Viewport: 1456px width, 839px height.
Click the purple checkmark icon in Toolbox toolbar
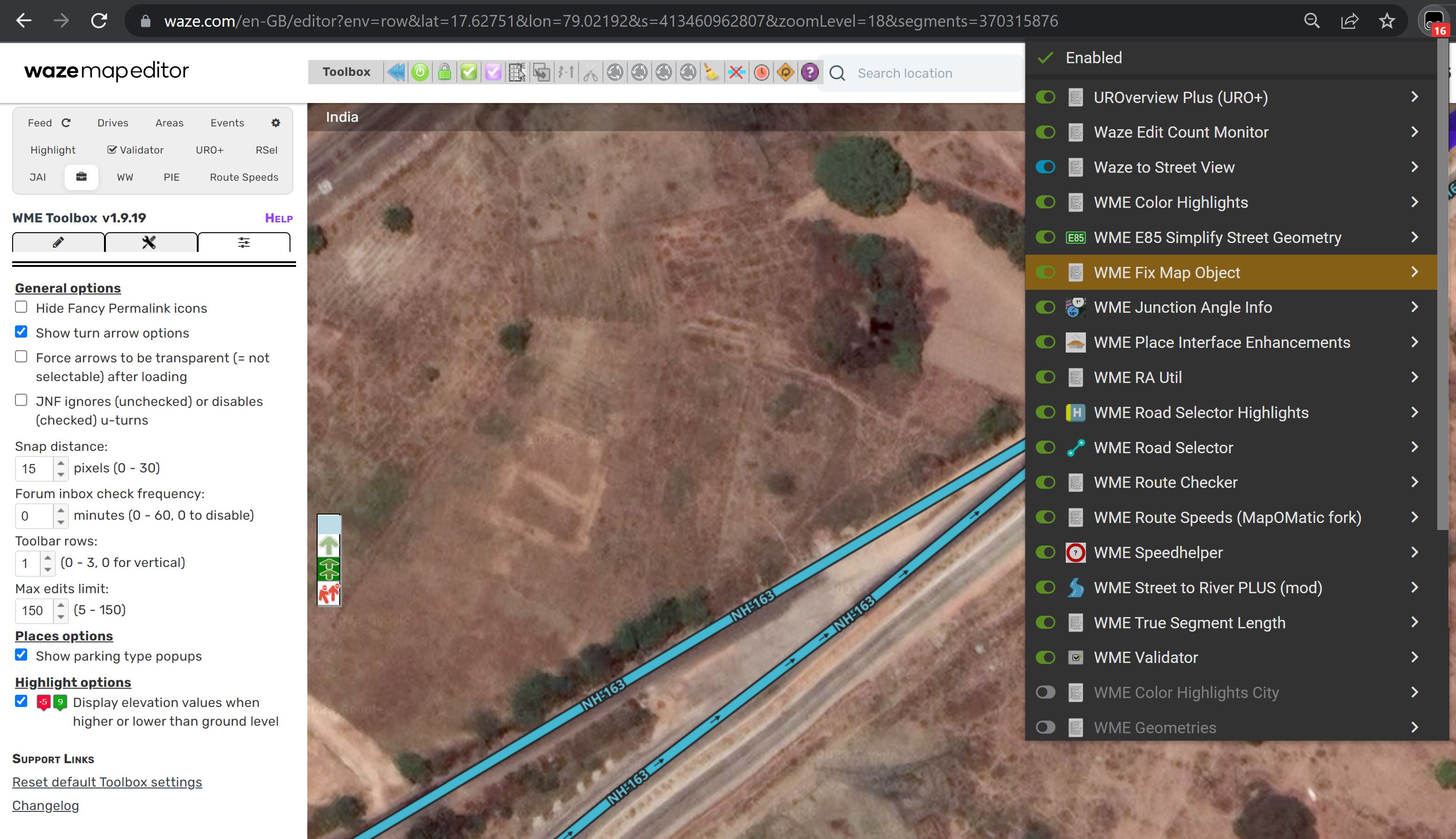[493, 72]
